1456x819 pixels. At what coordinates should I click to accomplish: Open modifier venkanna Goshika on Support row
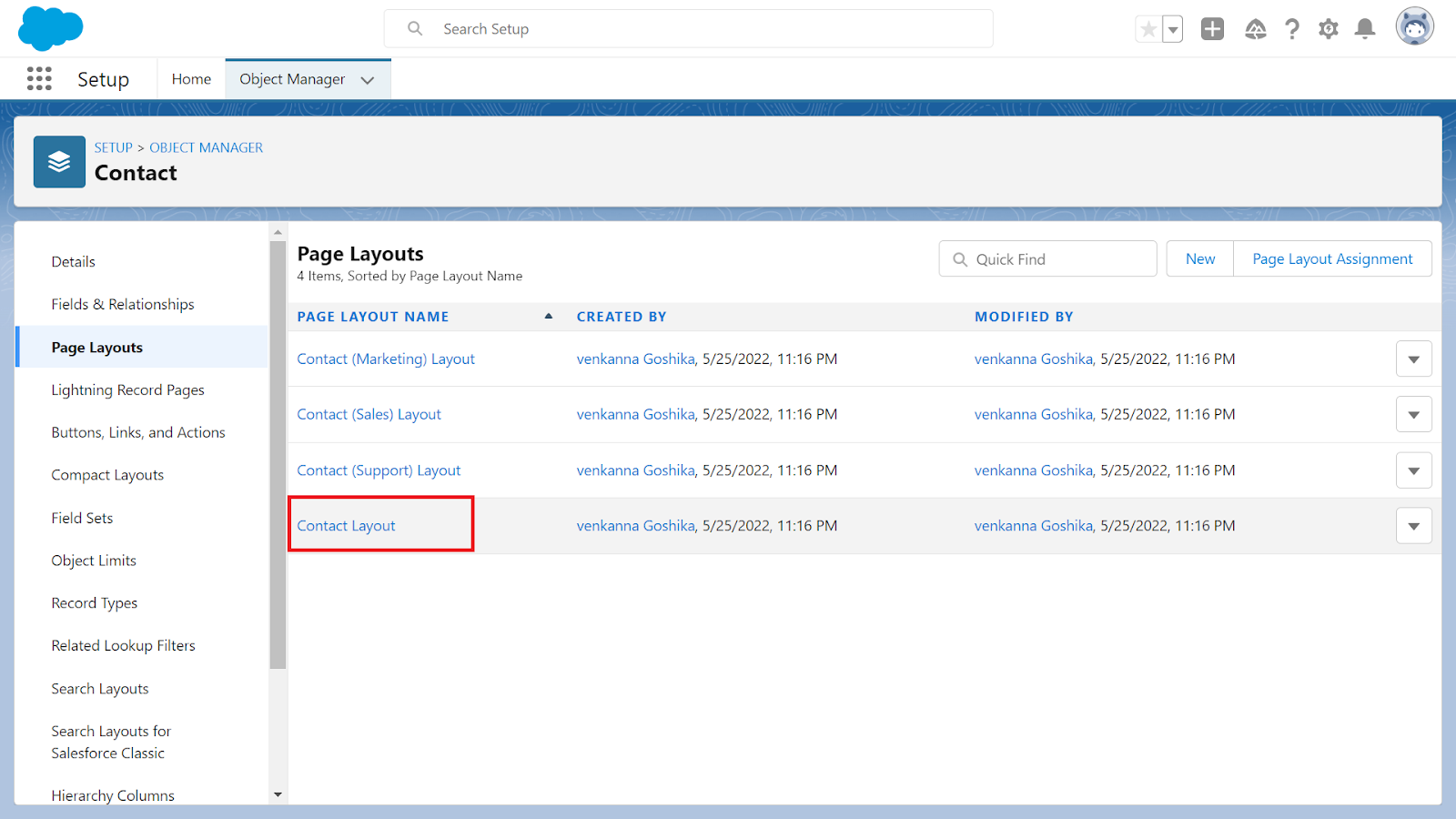(1034, 470)
